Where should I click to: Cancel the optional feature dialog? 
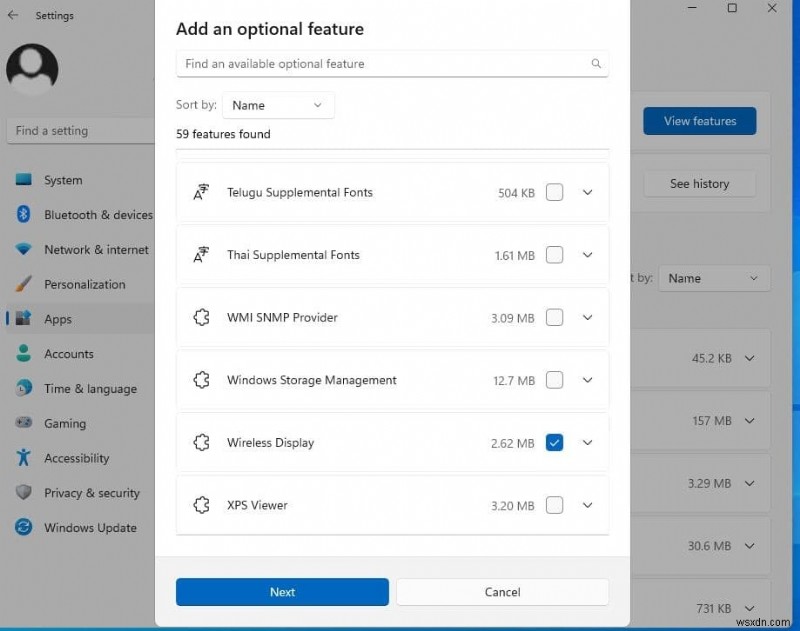[502, 592]
